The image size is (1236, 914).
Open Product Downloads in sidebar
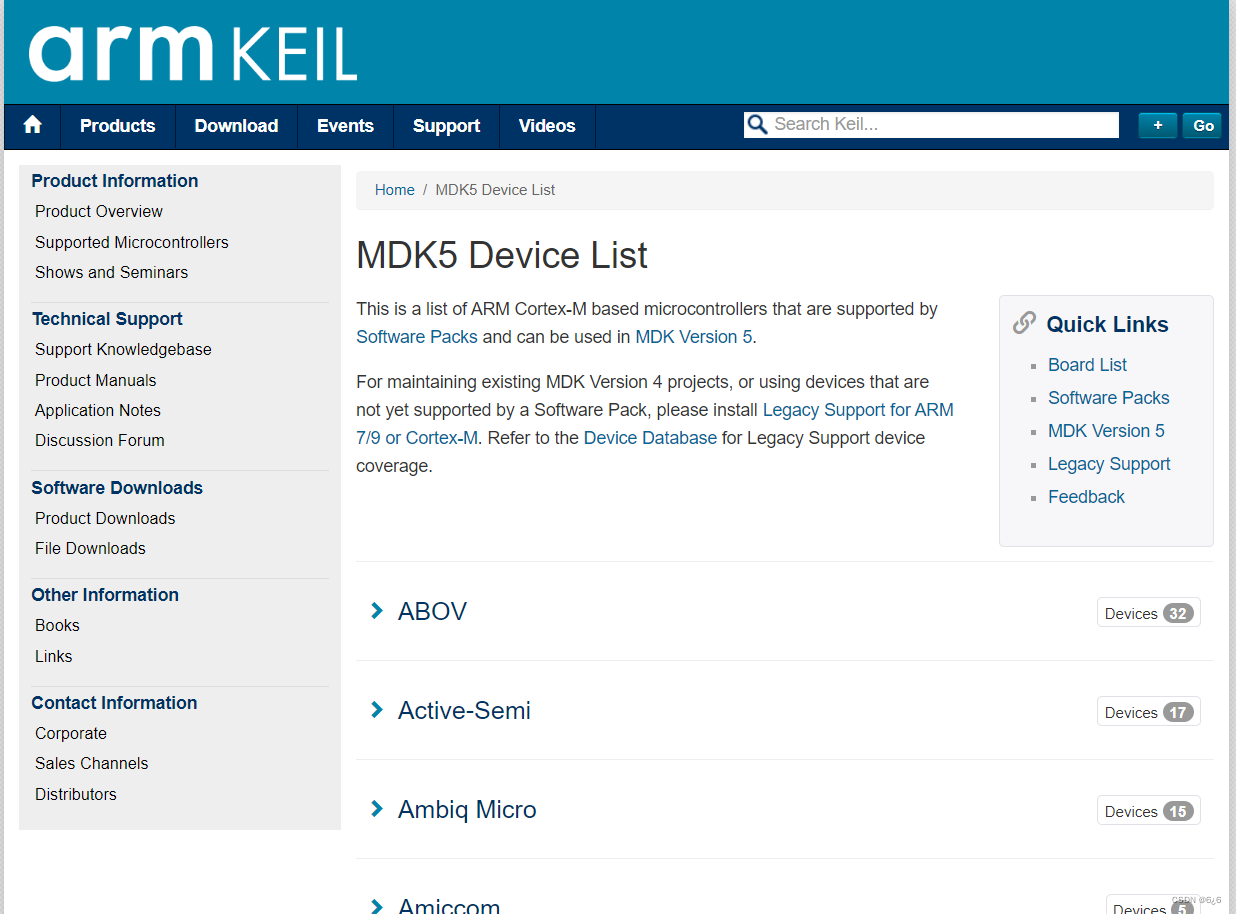click(x=105, y=518)
